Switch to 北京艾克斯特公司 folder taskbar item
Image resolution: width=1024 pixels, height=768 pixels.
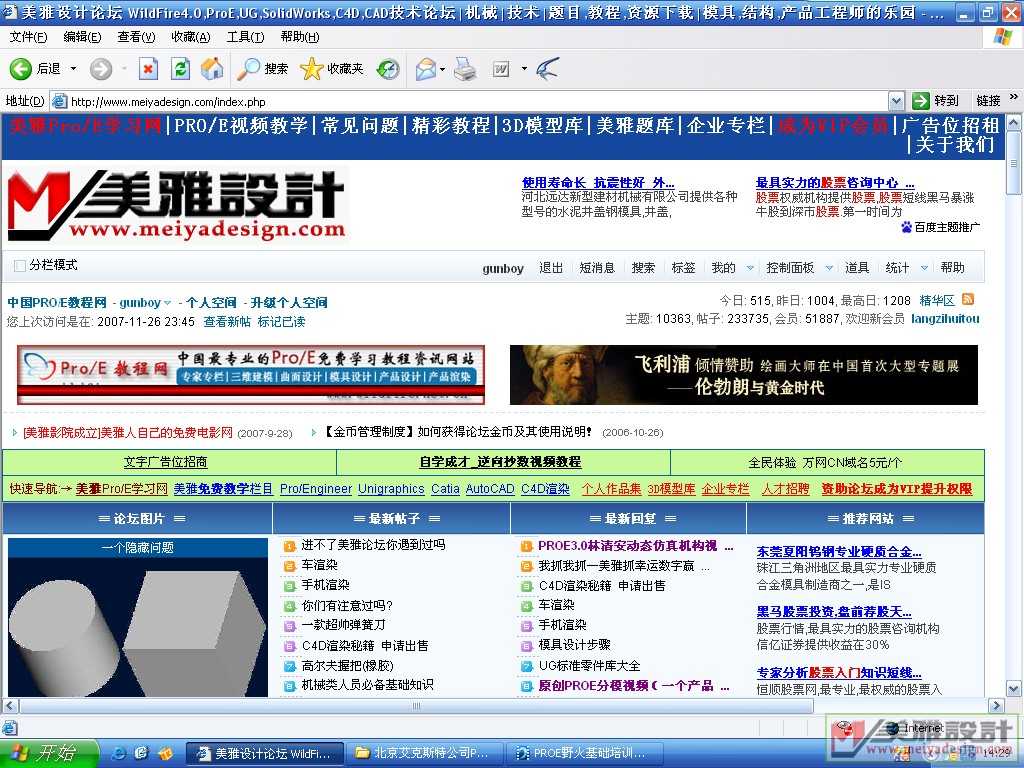coord(425,753)
